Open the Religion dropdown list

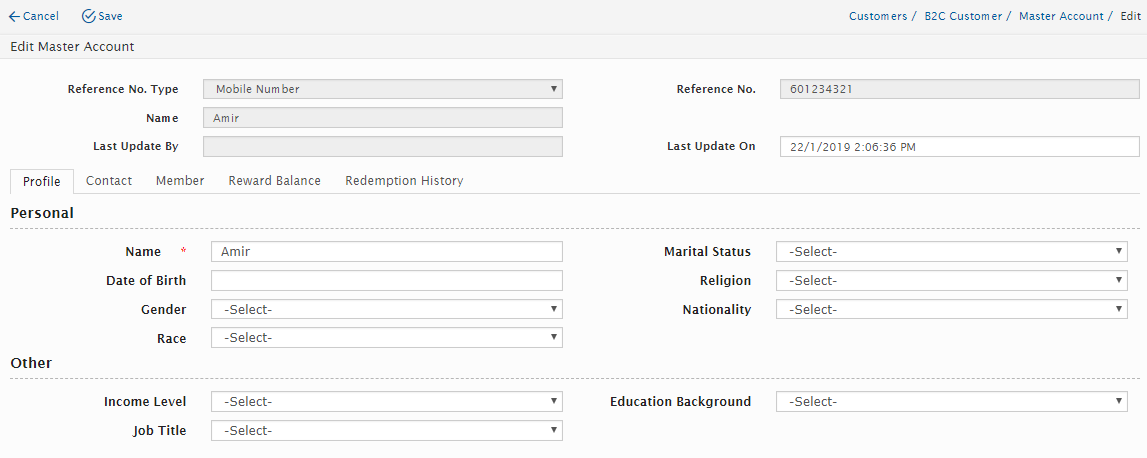(x=951, y=281)
